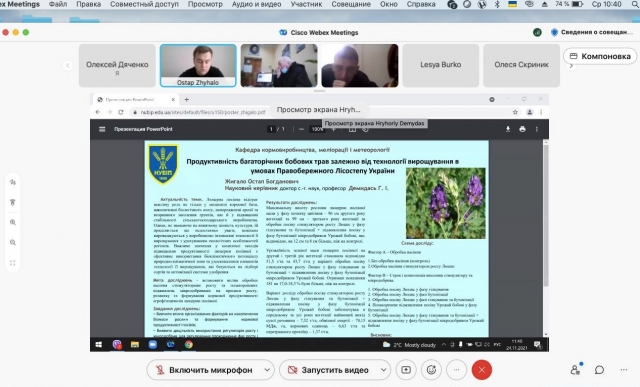The width and height of the screenshot is (640, 387).
Task: Open the chat panel icon
Action: click(599, 370)
